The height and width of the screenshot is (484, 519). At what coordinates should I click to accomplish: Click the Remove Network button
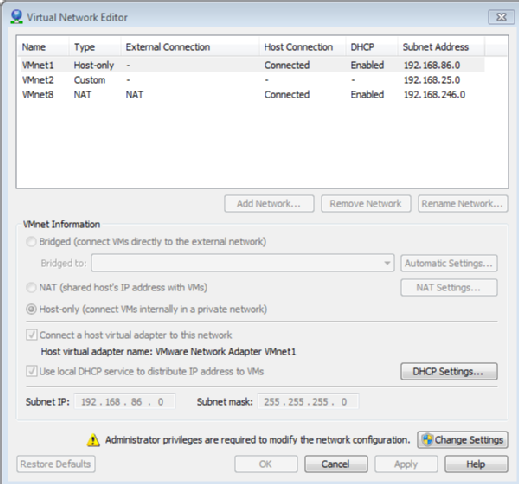366,204
